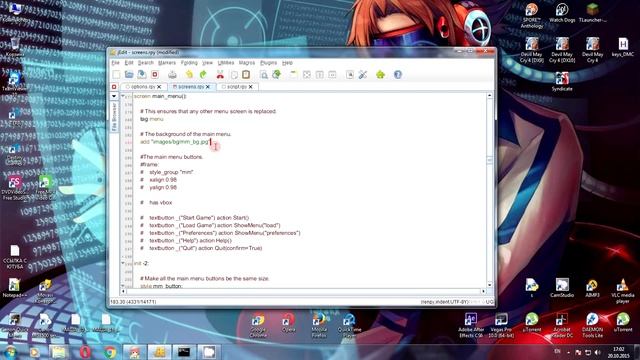Open the Utilities menu

click(x=226, y=63)
